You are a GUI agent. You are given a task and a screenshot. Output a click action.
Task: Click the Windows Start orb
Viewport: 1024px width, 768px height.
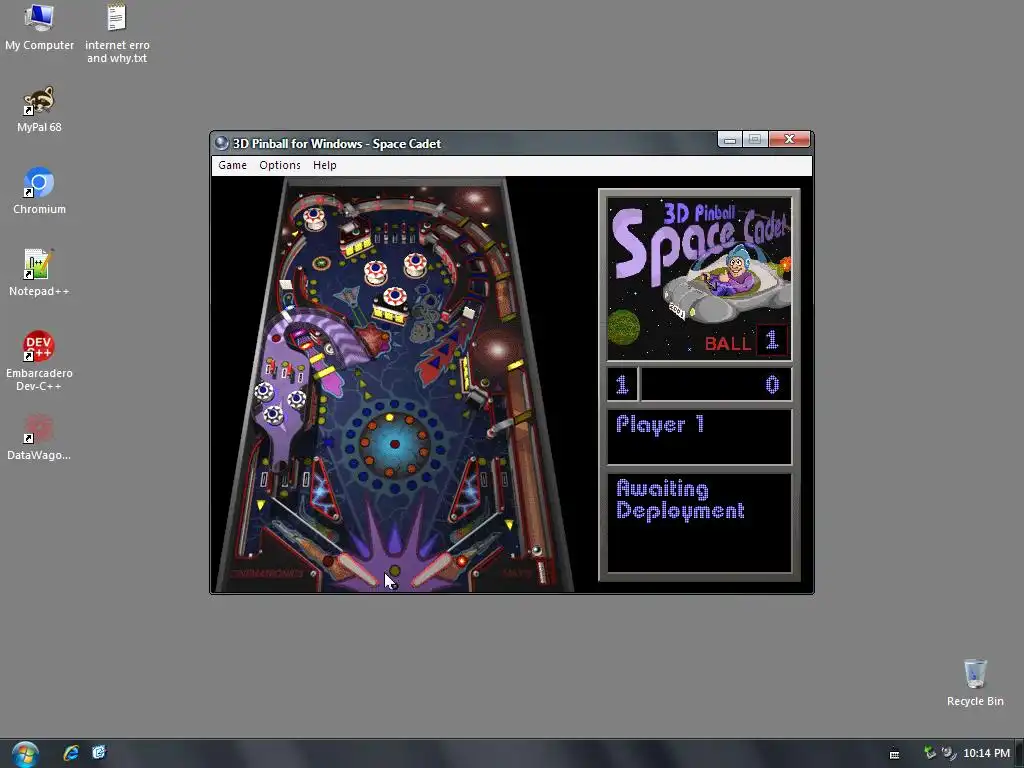tap(25, 754)
